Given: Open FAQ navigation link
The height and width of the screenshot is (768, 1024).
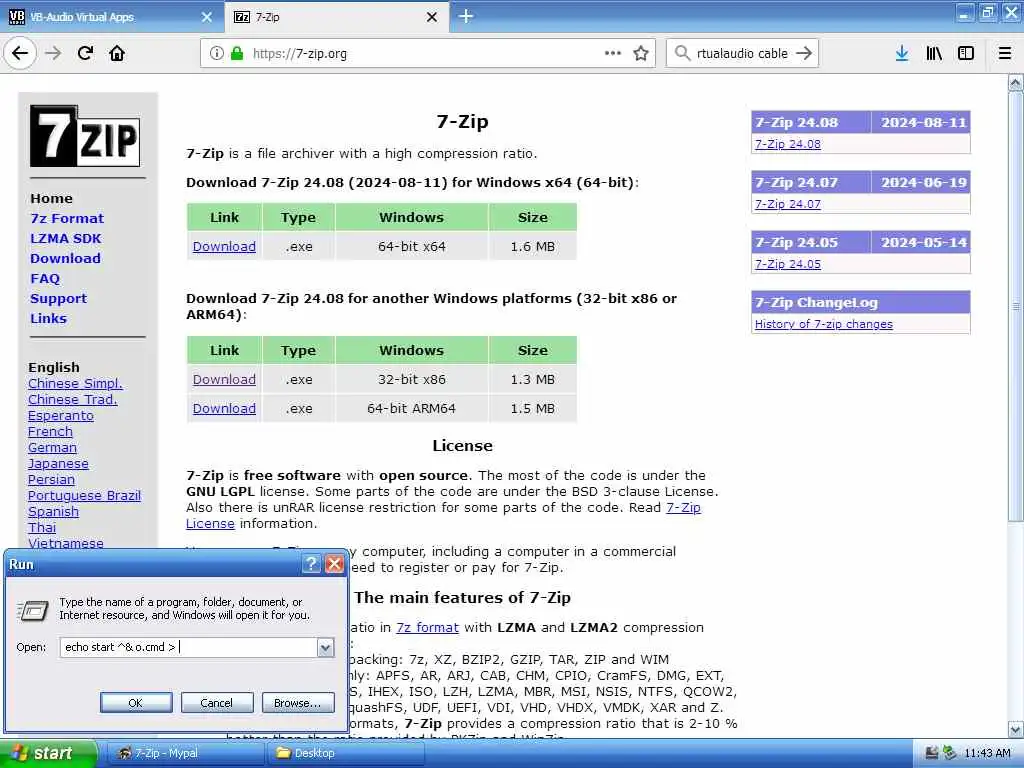Looking at the screenshot, I should click(x=45, y=279).
